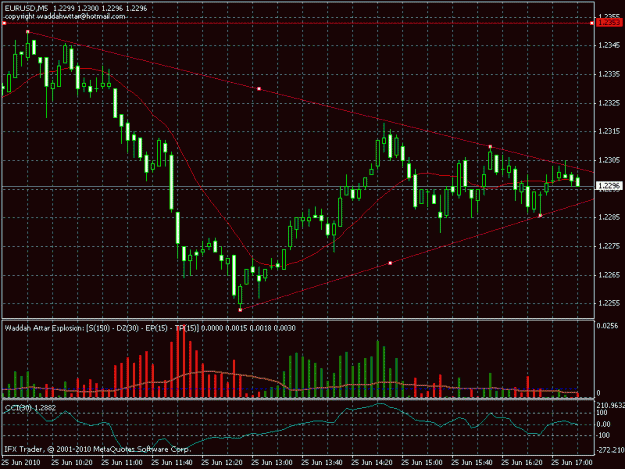Grab the upper trendline's starting anchor point
Image resolution: width=625 pixels, height=469 pixels.
(28, 31)
